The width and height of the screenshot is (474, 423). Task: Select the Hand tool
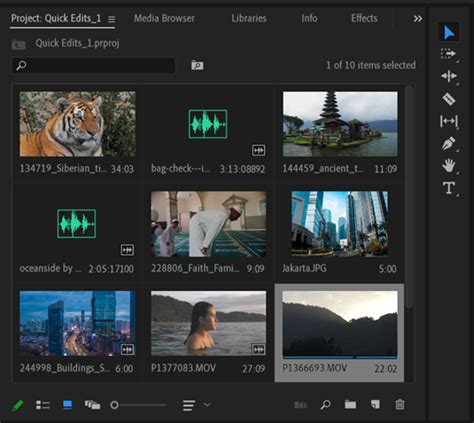(x=449, y=165)
